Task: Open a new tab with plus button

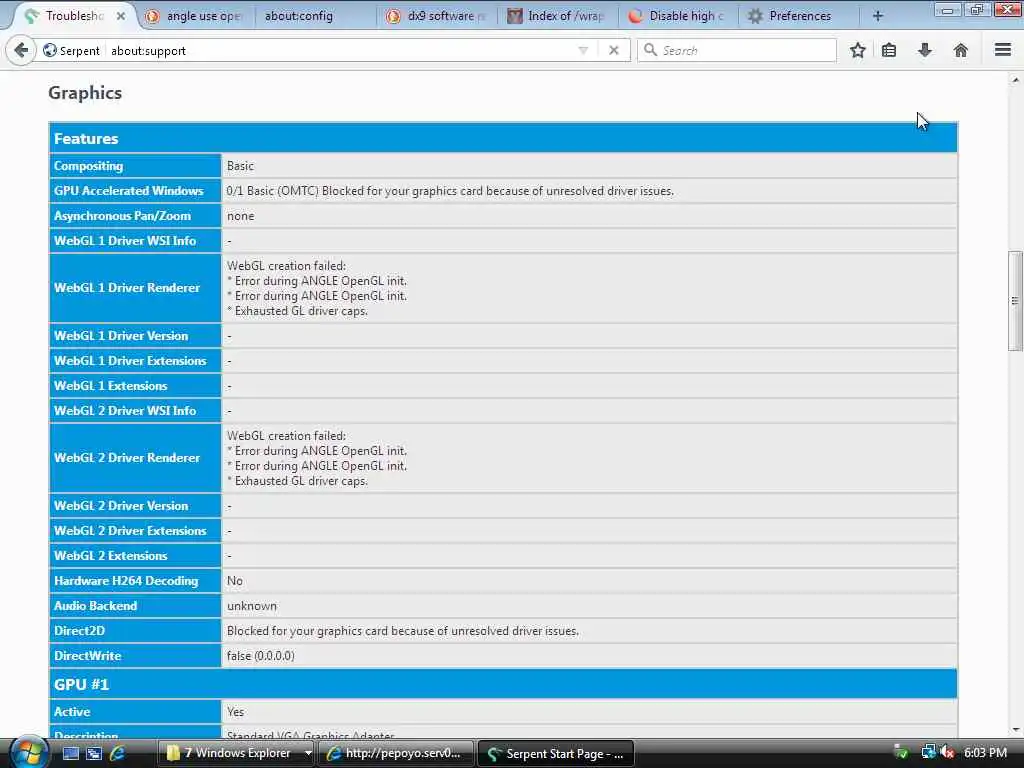Action: [878, 16]
